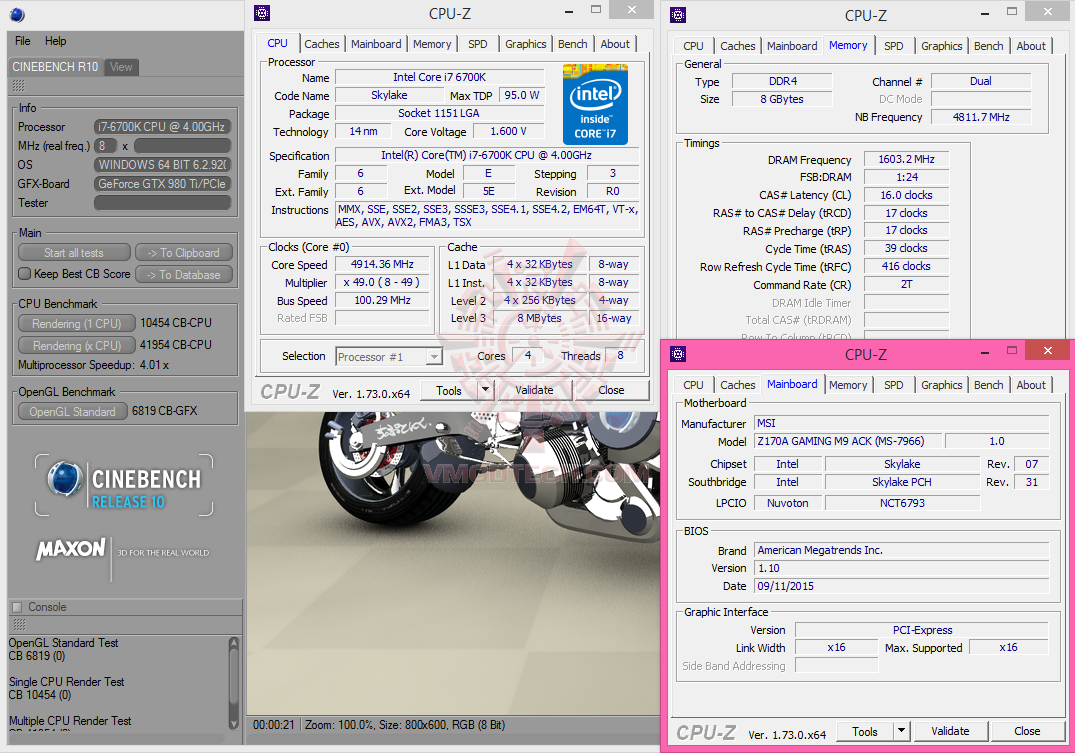Click Validate in the Mainboard window
The height and width of the screenshot is (753, 1075).
coord(950,731)
